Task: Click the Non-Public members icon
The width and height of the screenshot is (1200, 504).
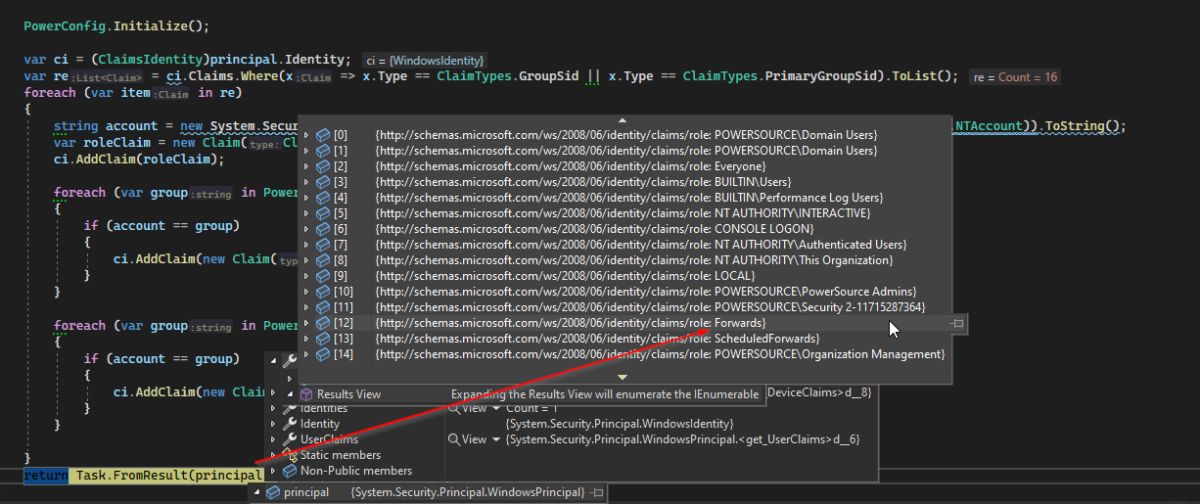Action: pos(290,471)
